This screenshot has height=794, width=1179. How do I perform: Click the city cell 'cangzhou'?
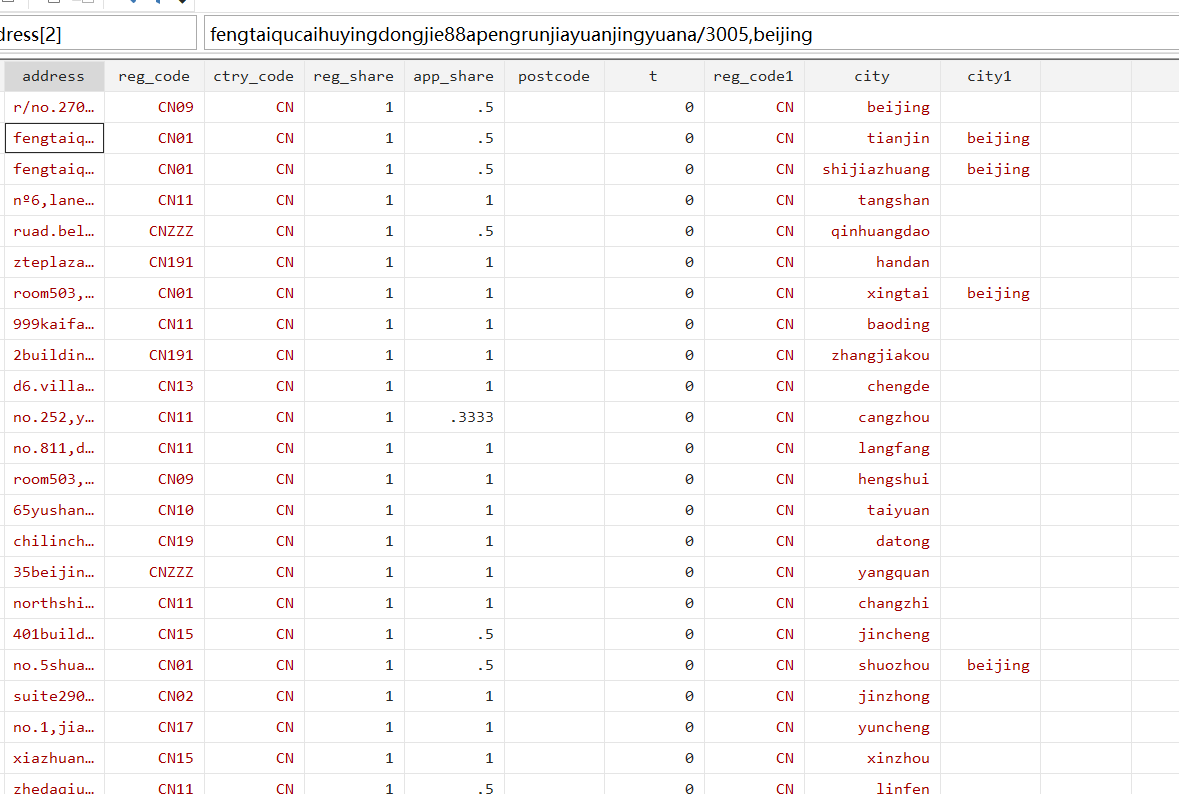[872, 417]
